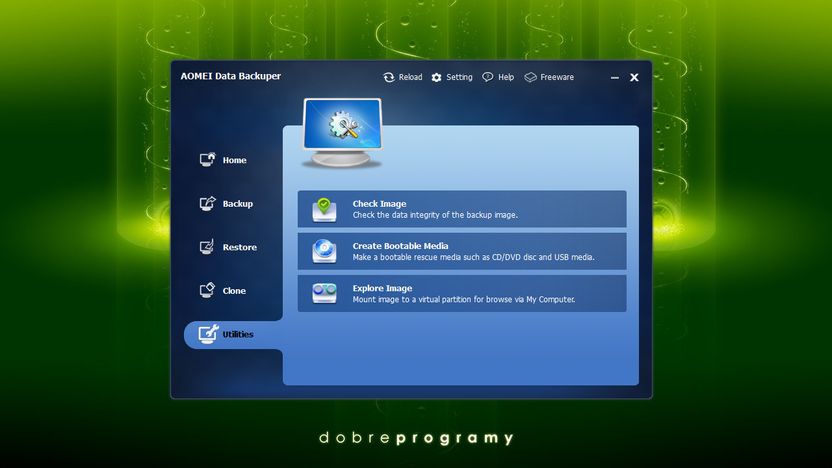This screenshot has height=468, width=832.
Task: Click the Utilities wrench icon
Action: pyautogui.click(x=208, y=334)
